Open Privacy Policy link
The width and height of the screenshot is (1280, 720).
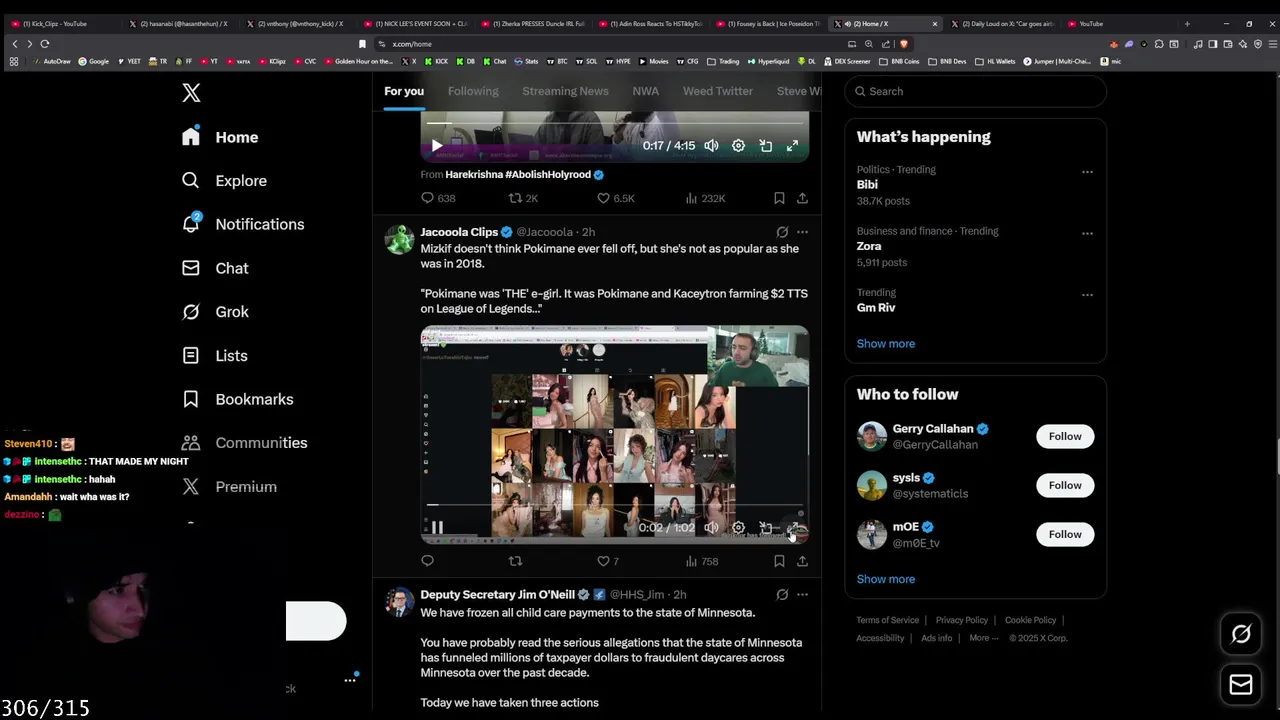click(x=961, y=620)
